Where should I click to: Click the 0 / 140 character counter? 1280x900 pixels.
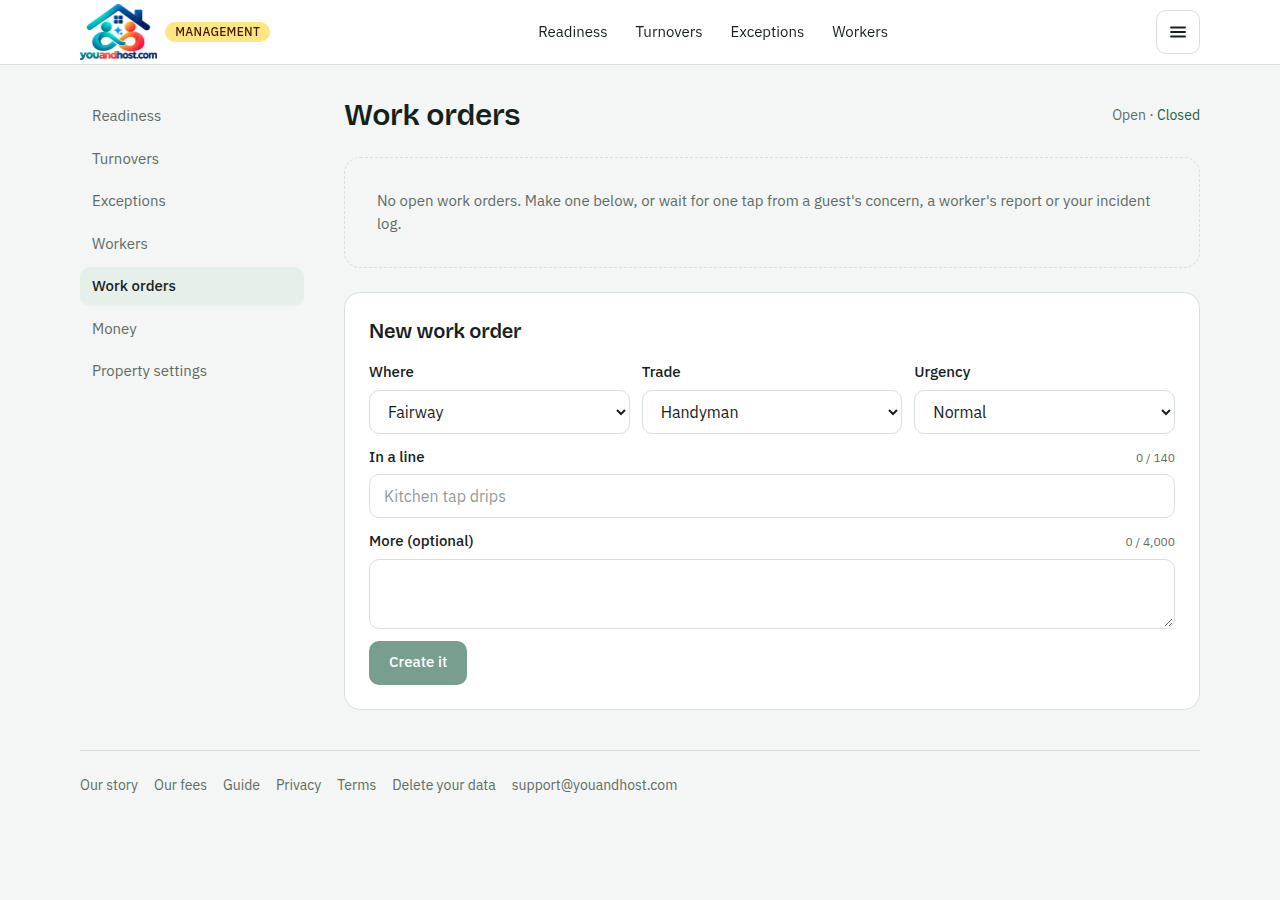coord(1155,458)
